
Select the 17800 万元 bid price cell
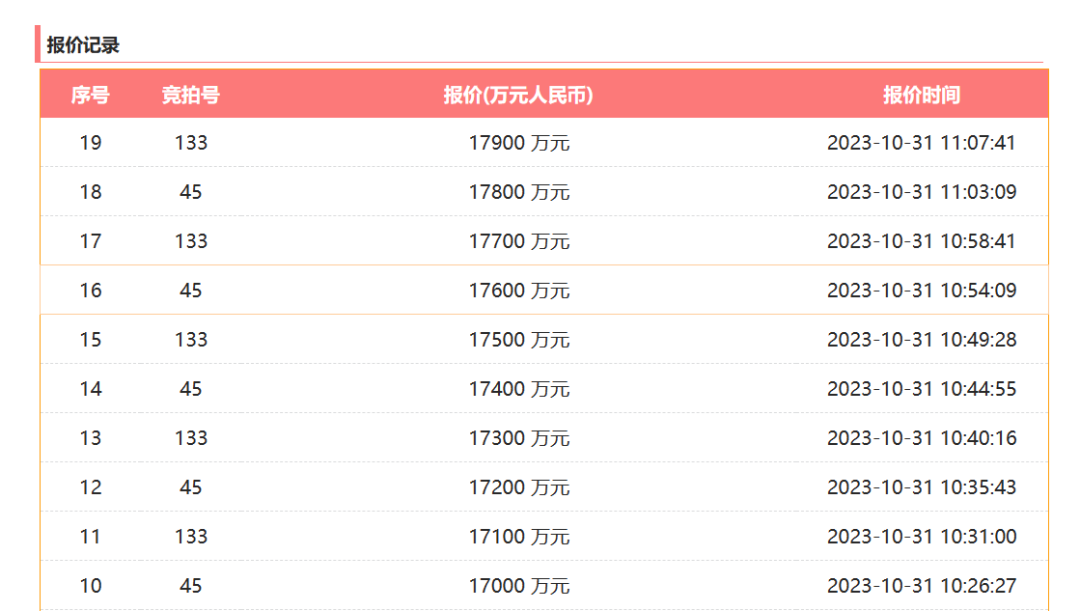519,192
